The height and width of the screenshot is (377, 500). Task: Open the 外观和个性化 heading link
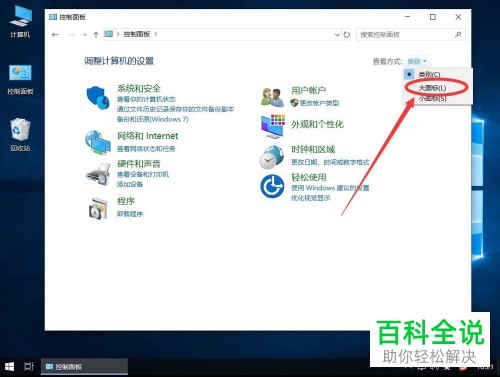coord(317,124)
